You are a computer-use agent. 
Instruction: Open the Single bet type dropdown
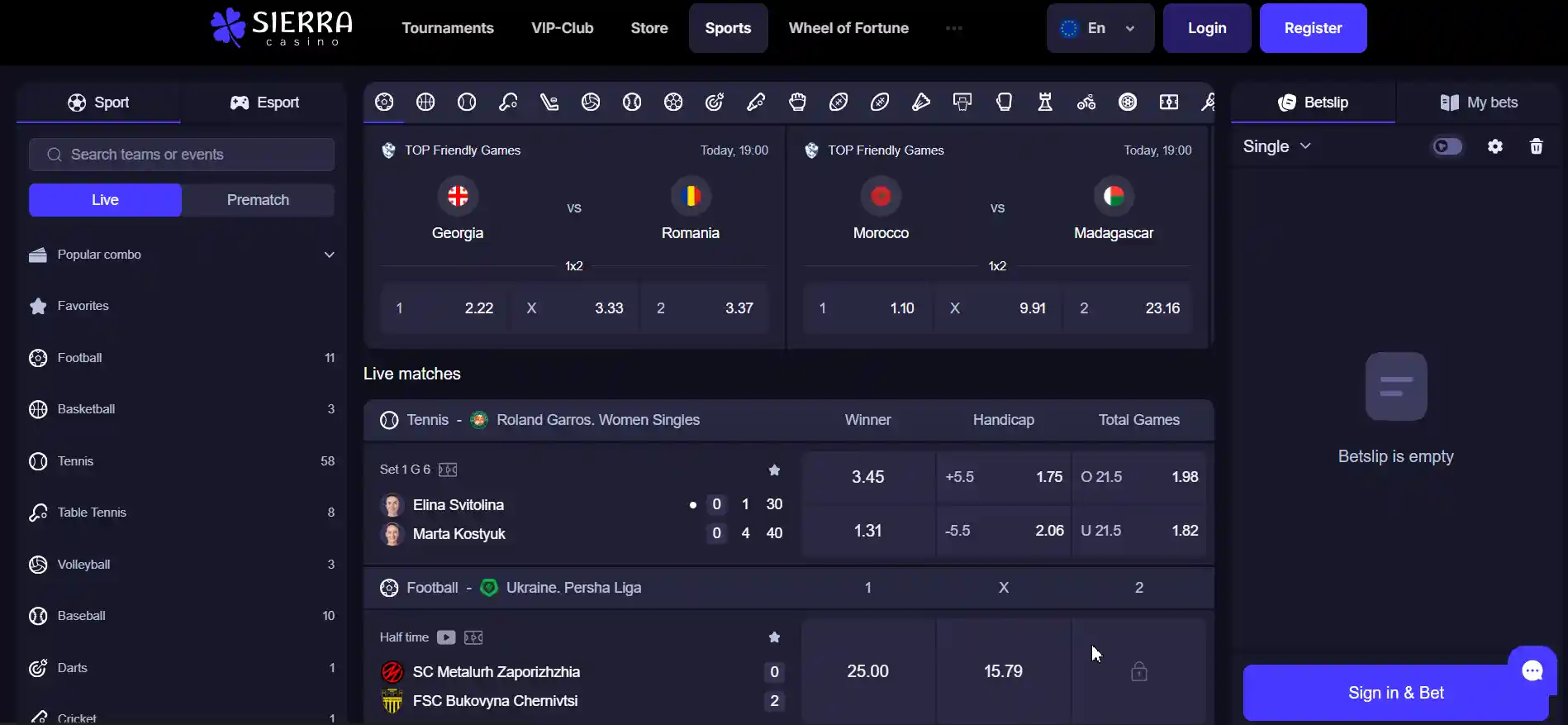pyautogui.click(x=1277, y=146)
